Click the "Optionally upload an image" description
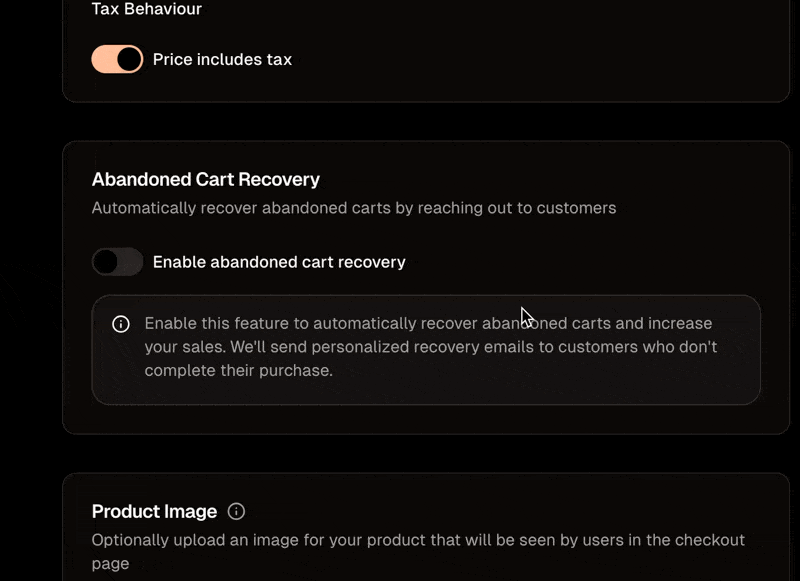 [x=418, y=540]
